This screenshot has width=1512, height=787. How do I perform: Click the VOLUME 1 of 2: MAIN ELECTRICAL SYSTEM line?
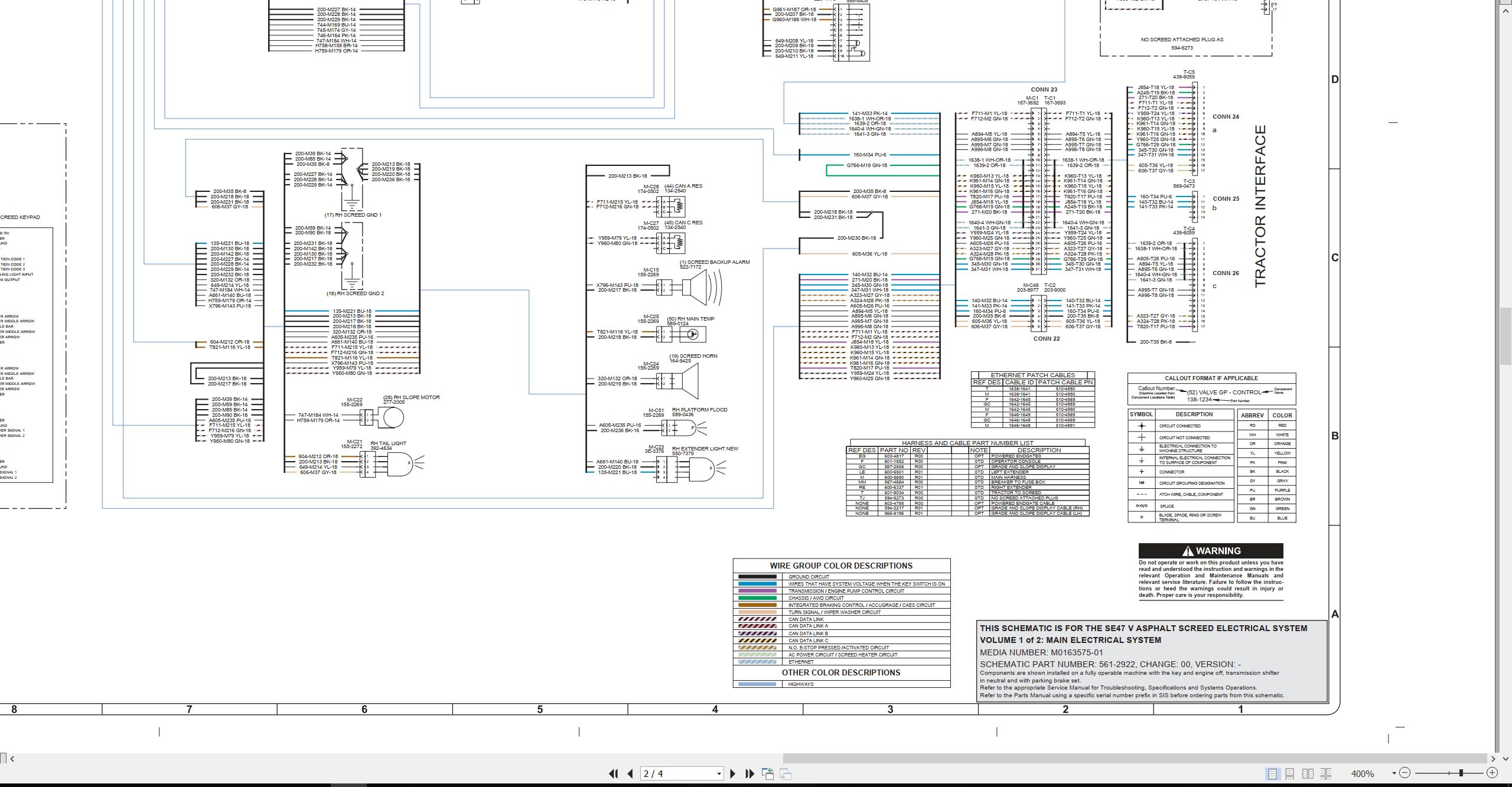[1070, 640]
